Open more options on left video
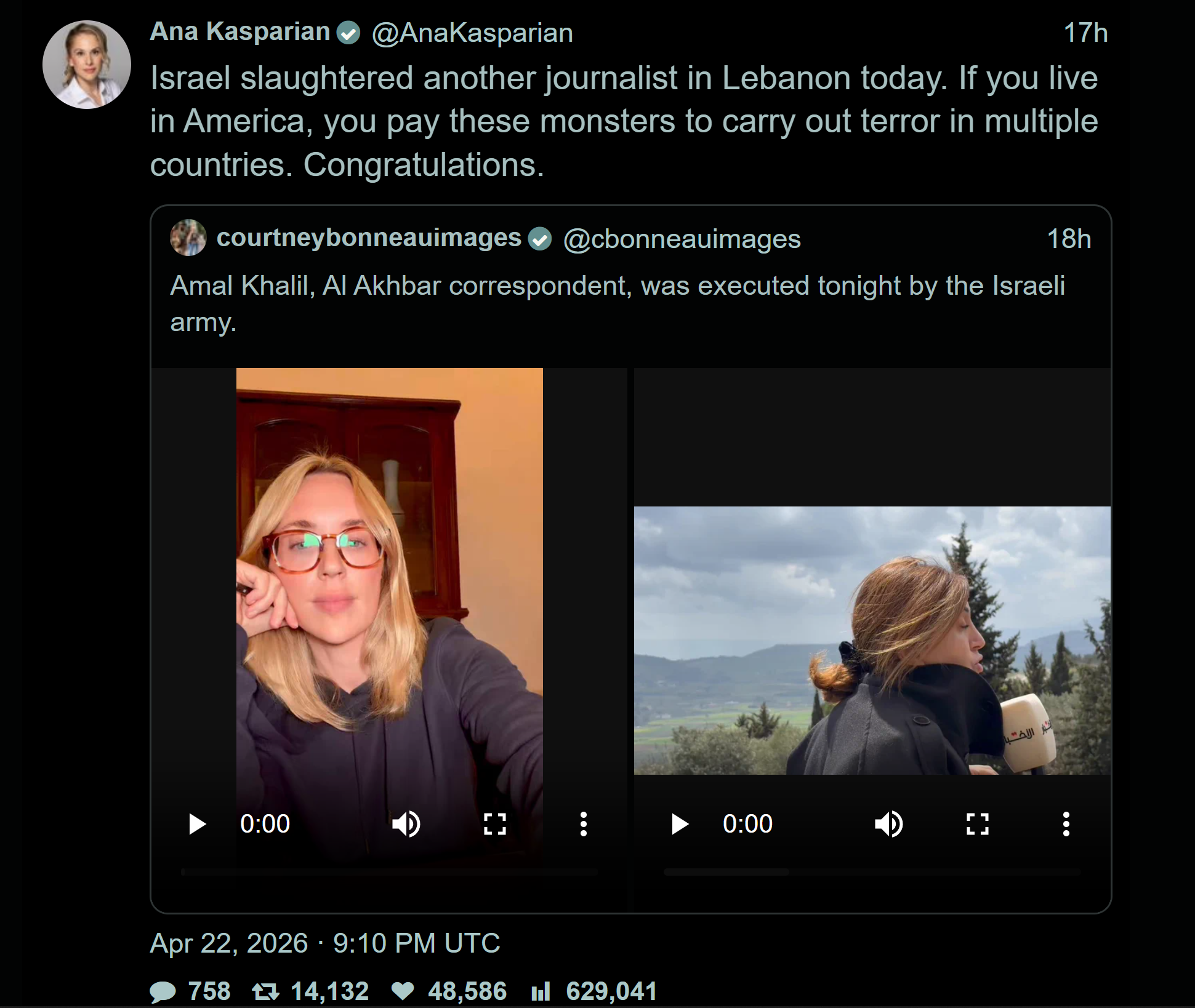 point(584,824)
